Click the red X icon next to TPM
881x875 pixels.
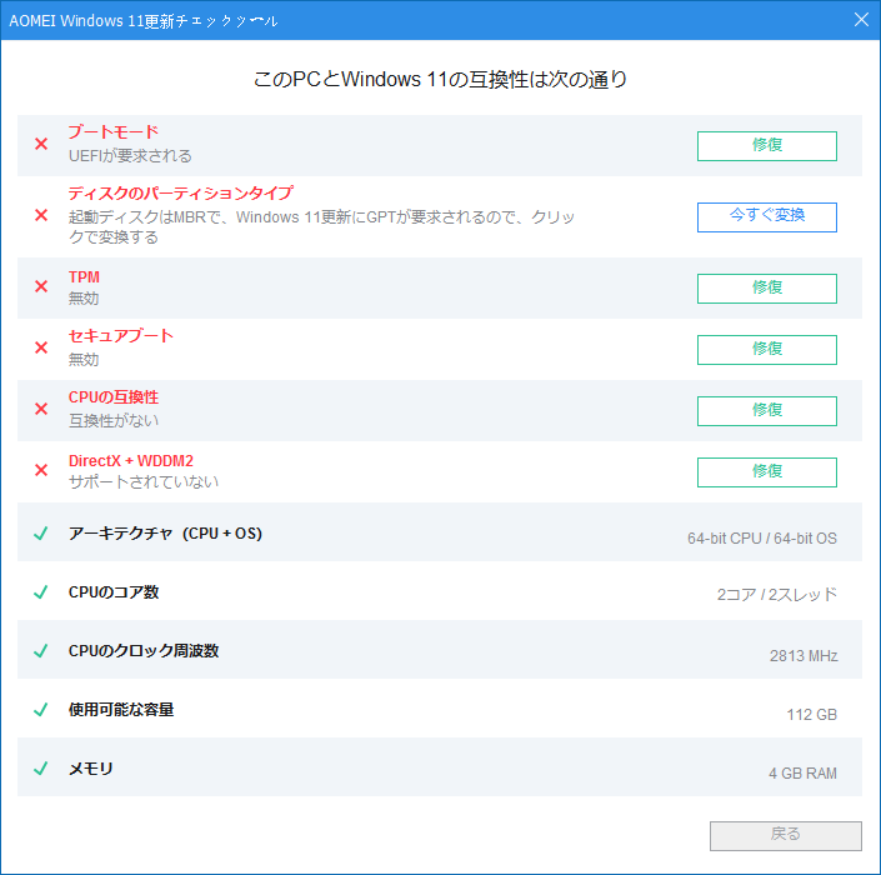tap(41, 288)
